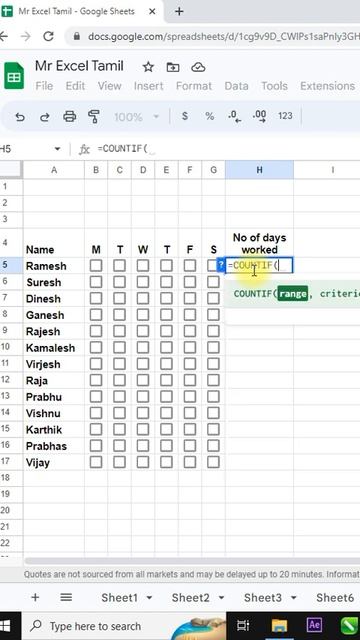Click the horizontal scrollbar below the grid

pyautogui.click(x=192, y=561)
